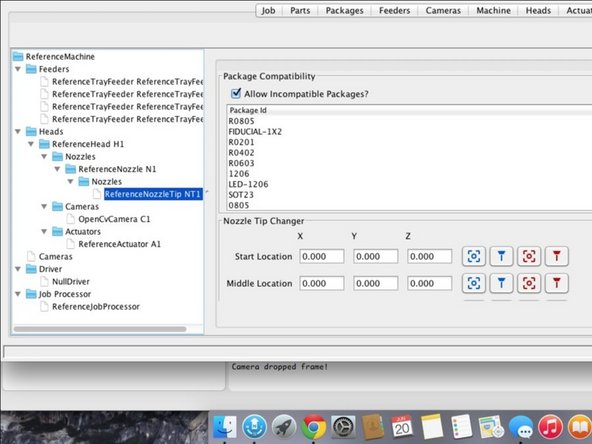Viewport: 592px width, 444px height.
Task: Position nozzle tool at Start Location (red)
Action: coord(557,256)
